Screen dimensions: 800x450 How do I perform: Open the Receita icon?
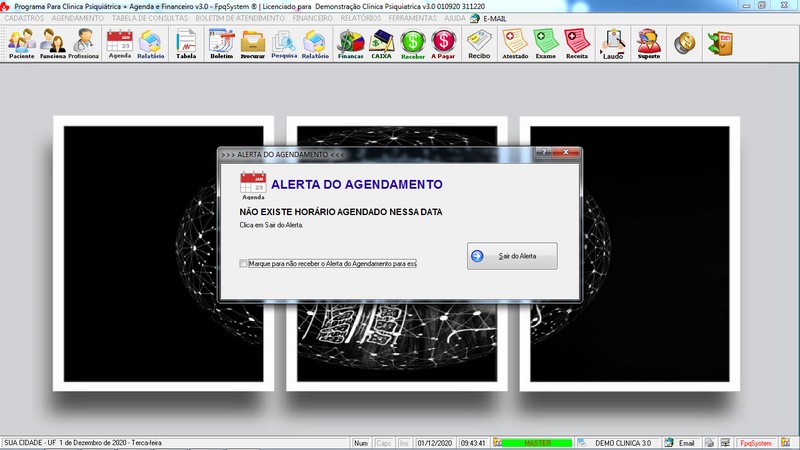point(577,44)
